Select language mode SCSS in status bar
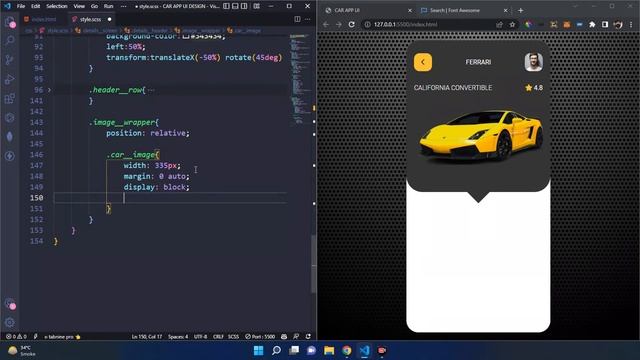 pyautogui.click(x=233, y=336)
